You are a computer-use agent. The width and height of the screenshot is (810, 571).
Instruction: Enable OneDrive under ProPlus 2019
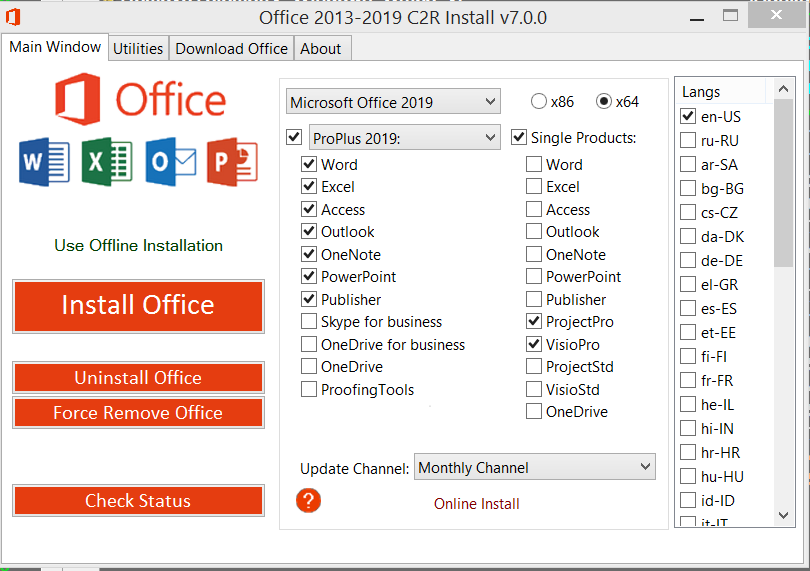[x=309, y=366]
